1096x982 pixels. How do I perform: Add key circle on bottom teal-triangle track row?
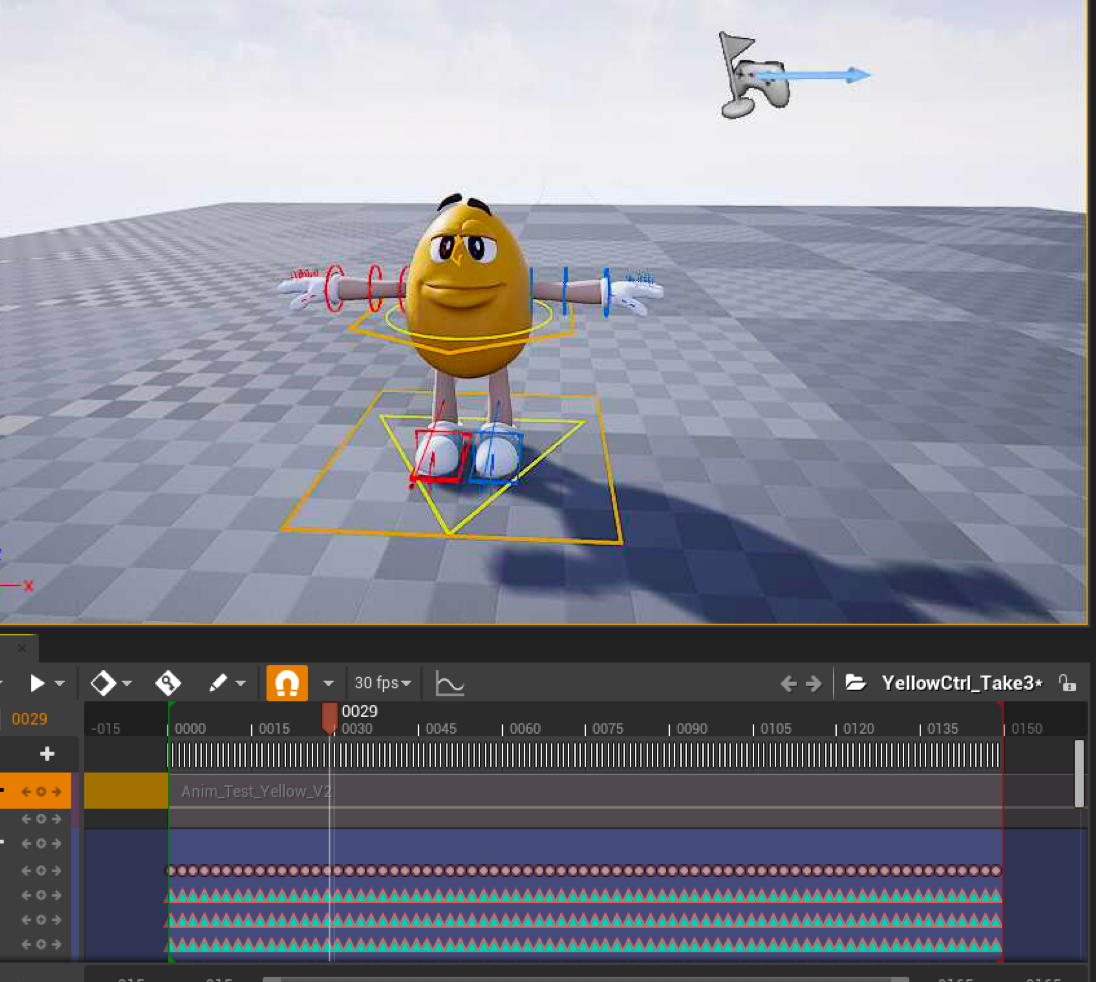coord(41,944)
